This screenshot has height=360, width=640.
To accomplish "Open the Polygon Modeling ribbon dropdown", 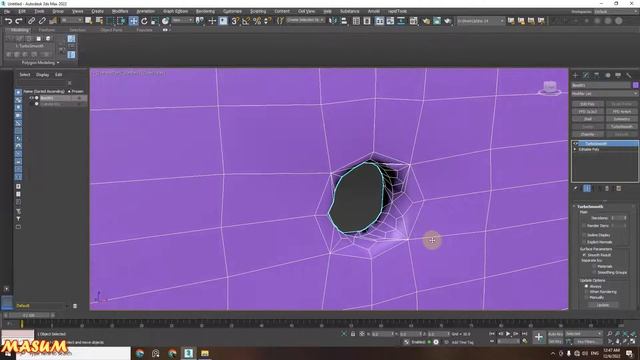I will (x=40, y=63).
